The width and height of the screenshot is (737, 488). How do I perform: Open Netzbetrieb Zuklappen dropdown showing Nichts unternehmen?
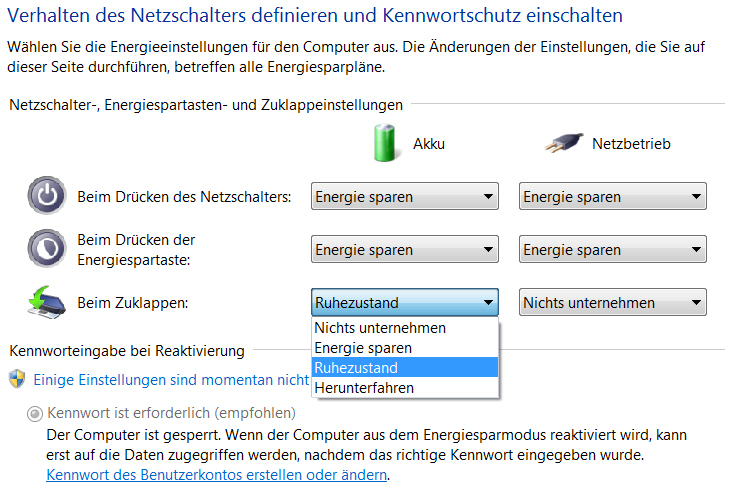(612, 302)
